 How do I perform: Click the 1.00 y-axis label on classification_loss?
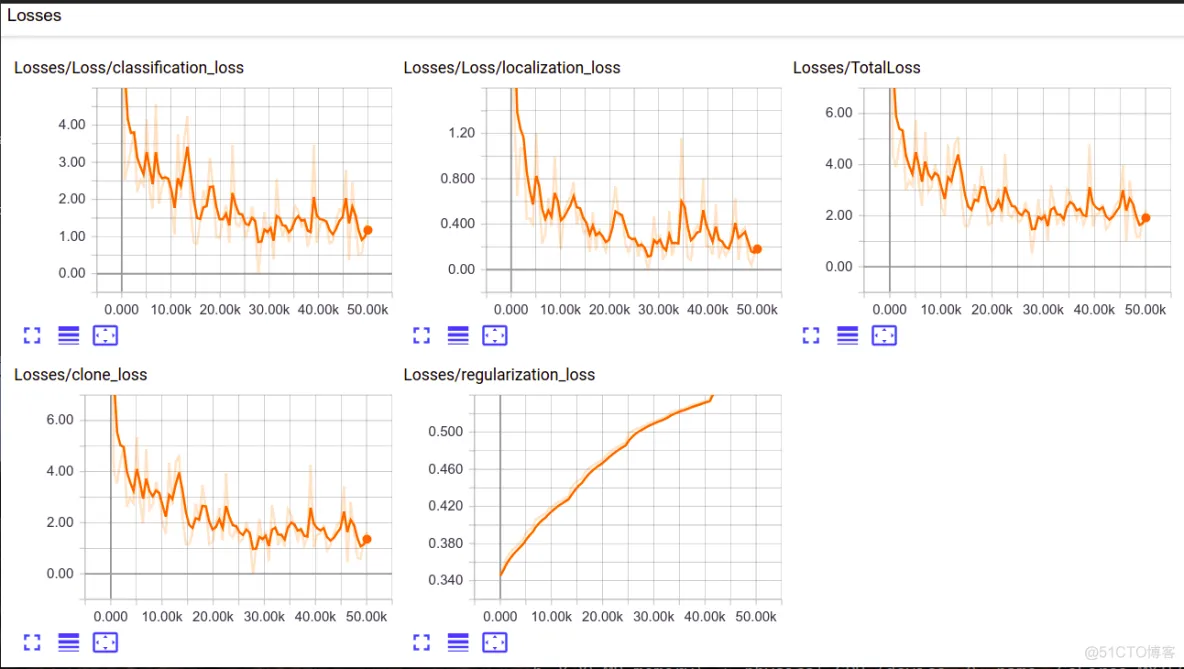[x=72, y=236]
